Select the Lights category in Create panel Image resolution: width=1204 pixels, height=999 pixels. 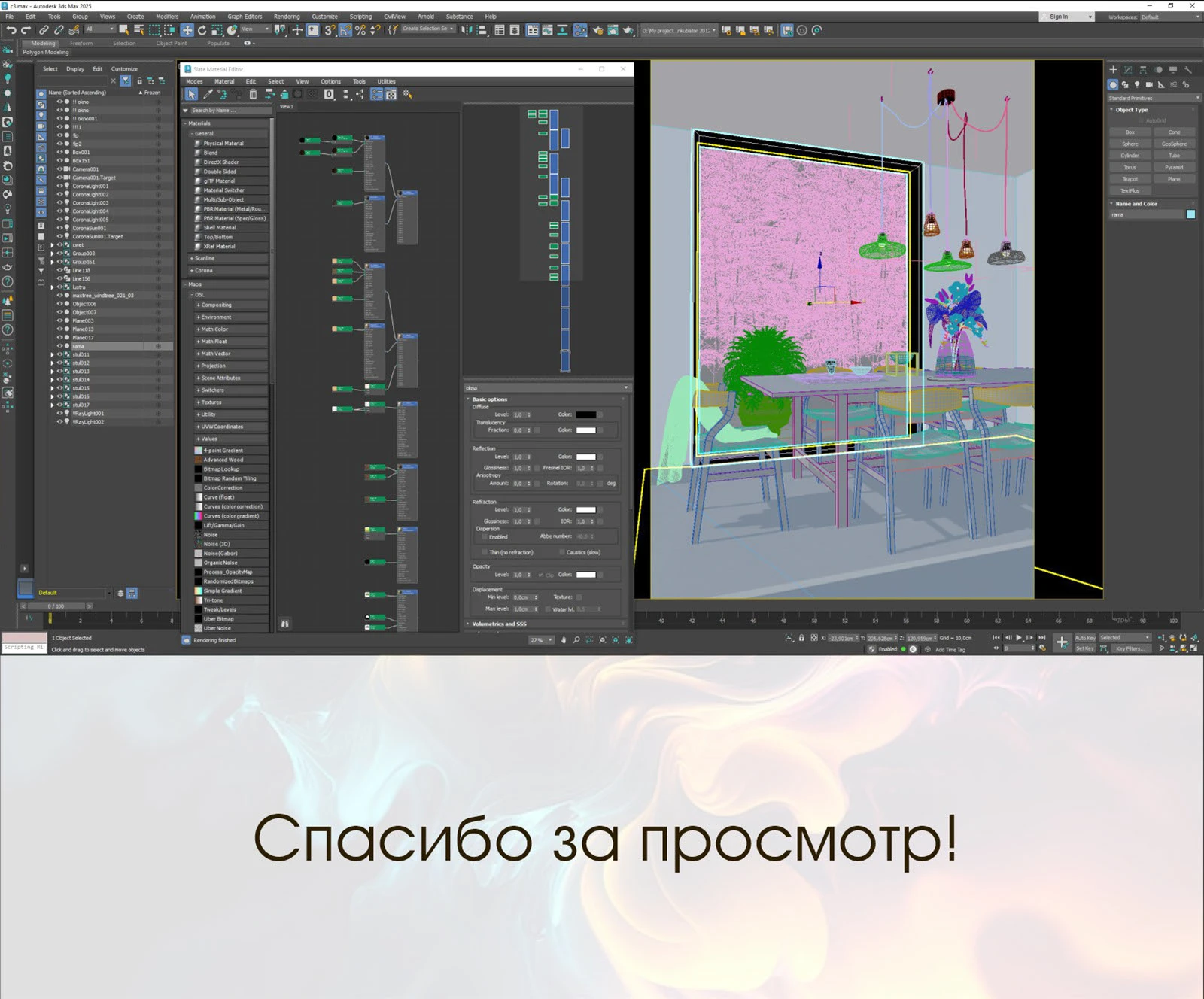[x=1137, y=85]
